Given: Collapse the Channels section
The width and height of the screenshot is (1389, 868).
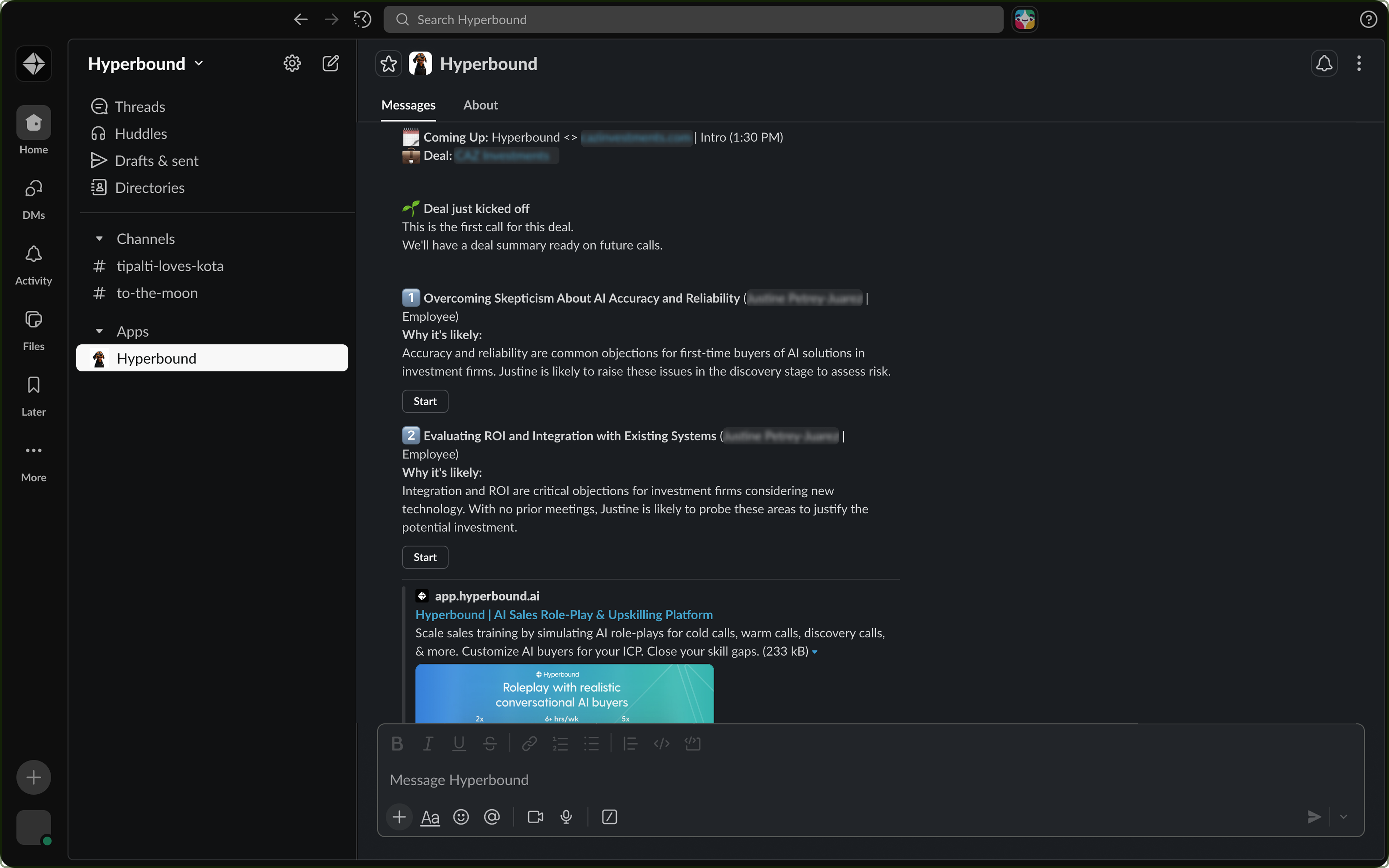Looking at the screenshot, I should [x=99, y=239].
